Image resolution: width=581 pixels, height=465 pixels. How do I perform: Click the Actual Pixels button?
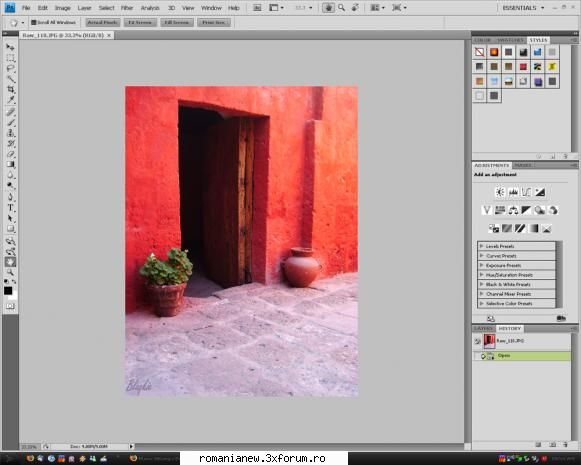(x=103, y=23)
